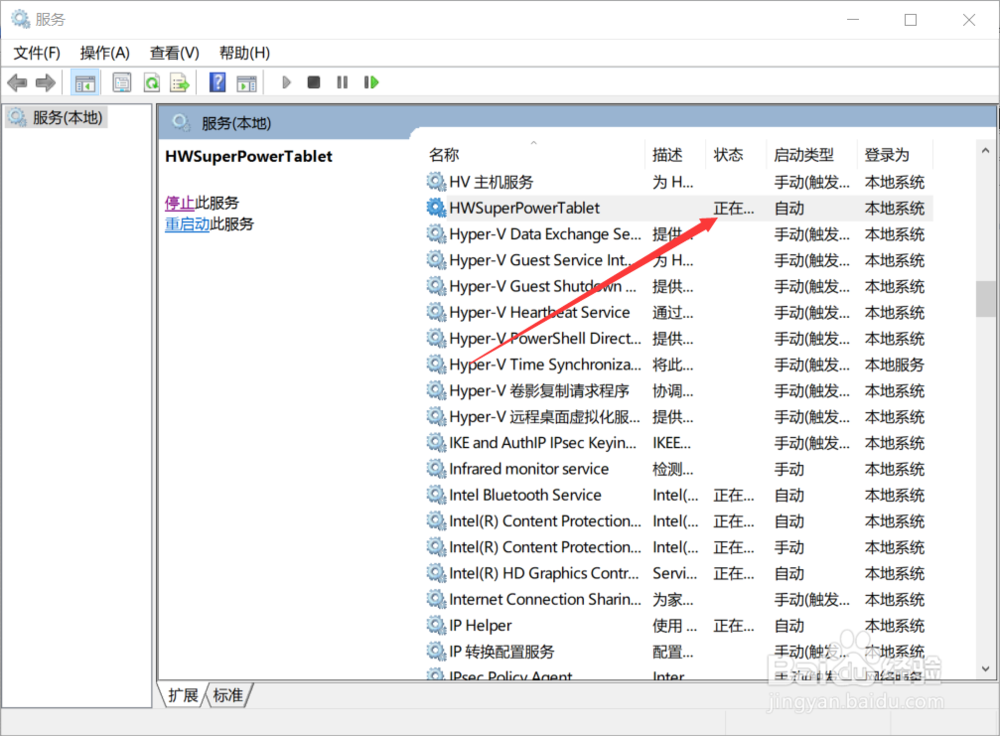Select the IP Helper service
The width and height of the screenshot is (1000, 736).
679,625
